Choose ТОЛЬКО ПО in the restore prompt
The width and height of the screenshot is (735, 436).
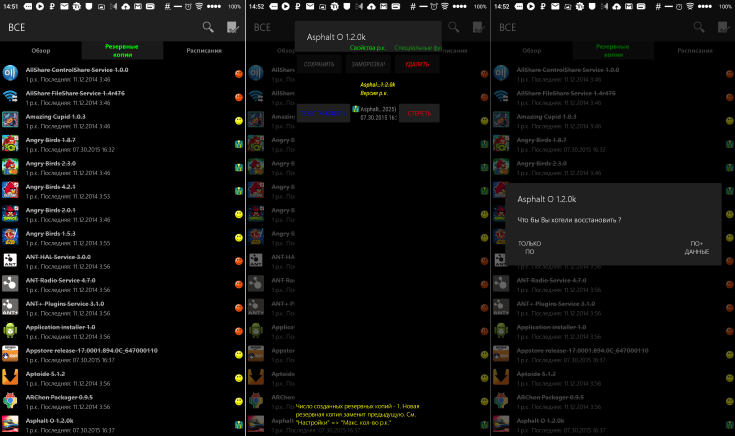coord(530,248)
